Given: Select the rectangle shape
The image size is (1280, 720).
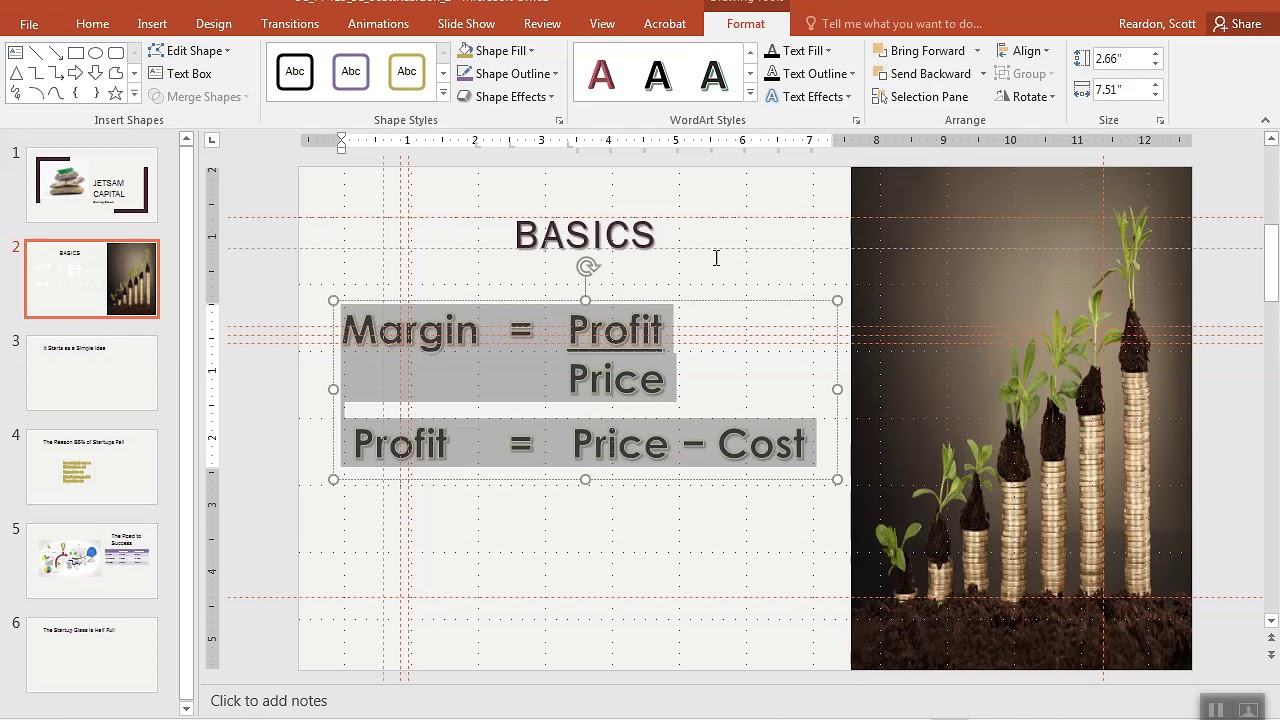Looking at the screenshot, I should 75,53.
